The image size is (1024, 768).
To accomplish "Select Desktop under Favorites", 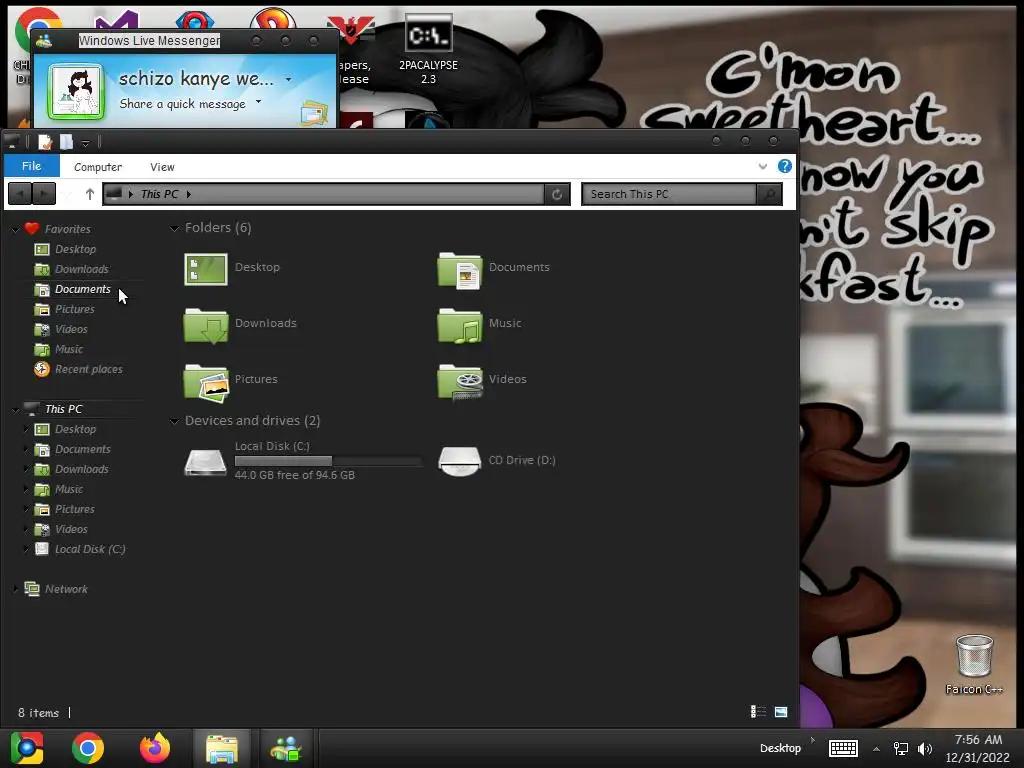I will pos(75,249).
